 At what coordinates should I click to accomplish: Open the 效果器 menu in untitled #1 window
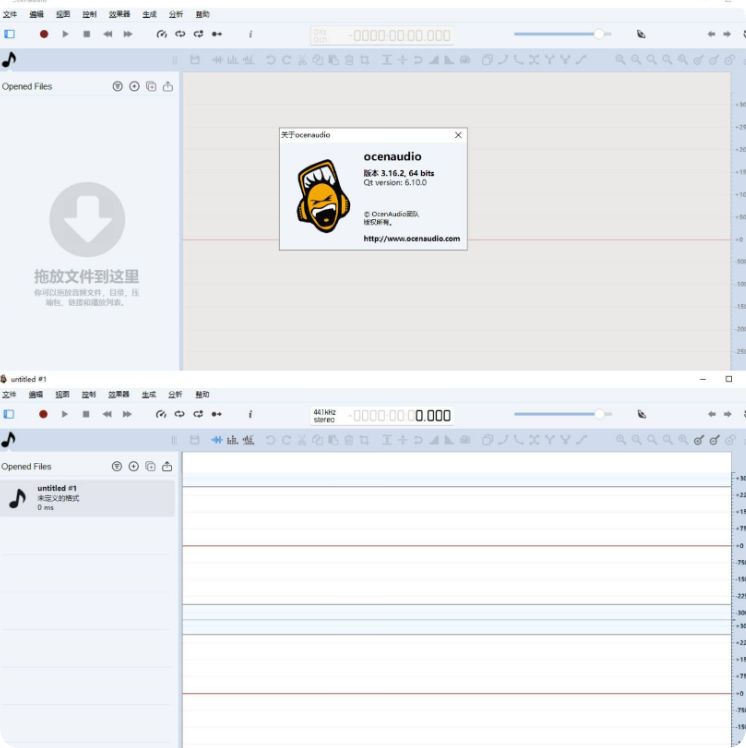[x=119, y=395]
